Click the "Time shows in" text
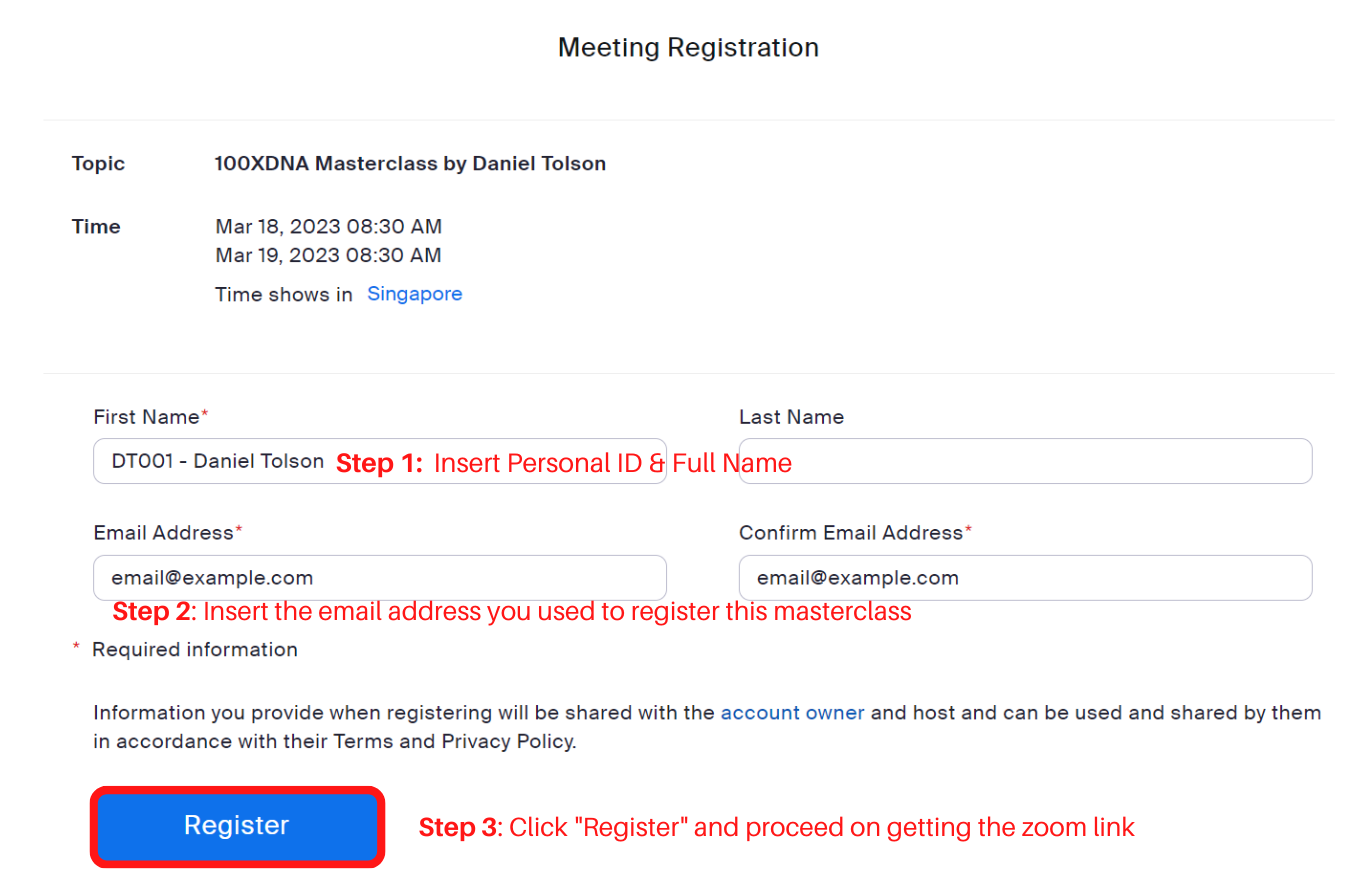 284,294
